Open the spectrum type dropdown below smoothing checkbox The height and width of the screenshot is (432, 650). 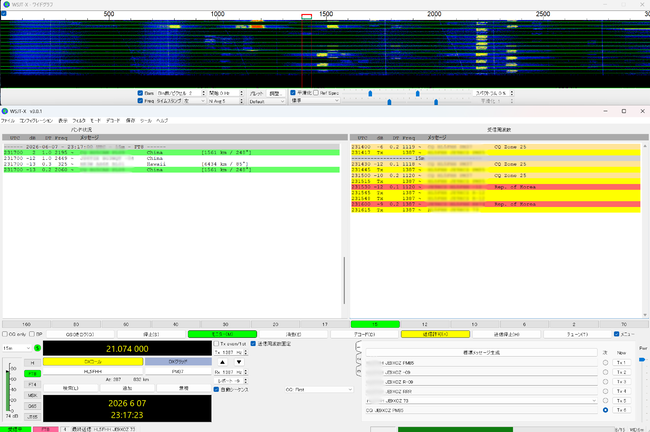point(315,101)
